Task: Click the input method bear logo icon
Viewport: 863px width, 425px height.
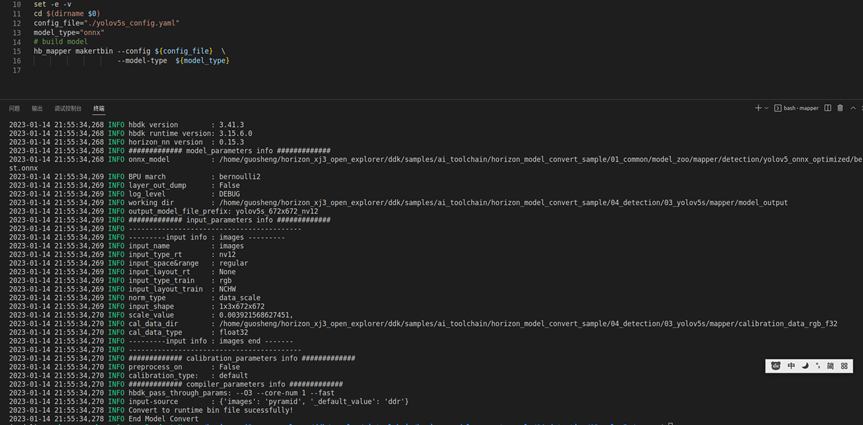Action: [776, 366]
